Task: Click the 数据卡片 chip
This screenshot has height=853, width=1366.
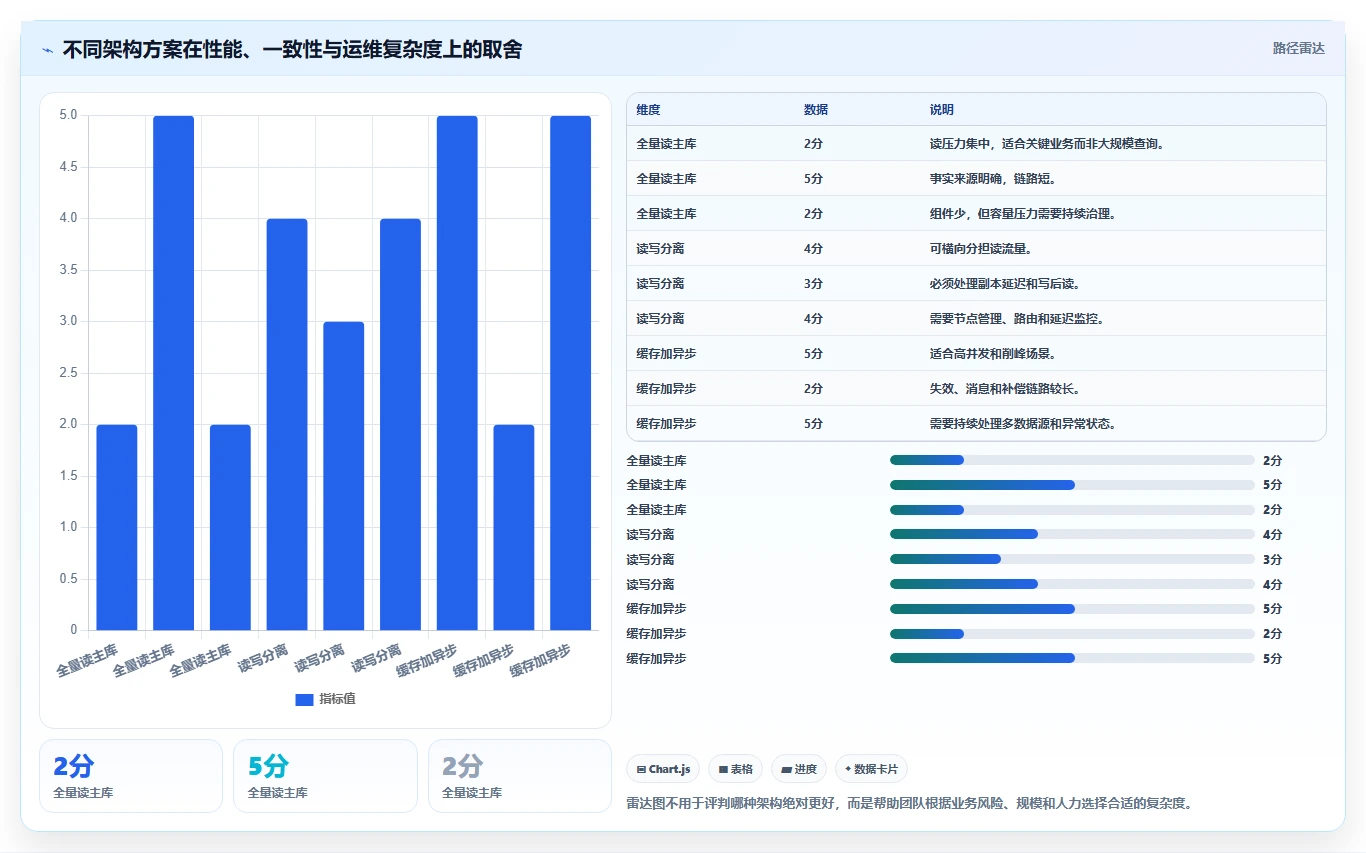Action: [x=871, y=769]
